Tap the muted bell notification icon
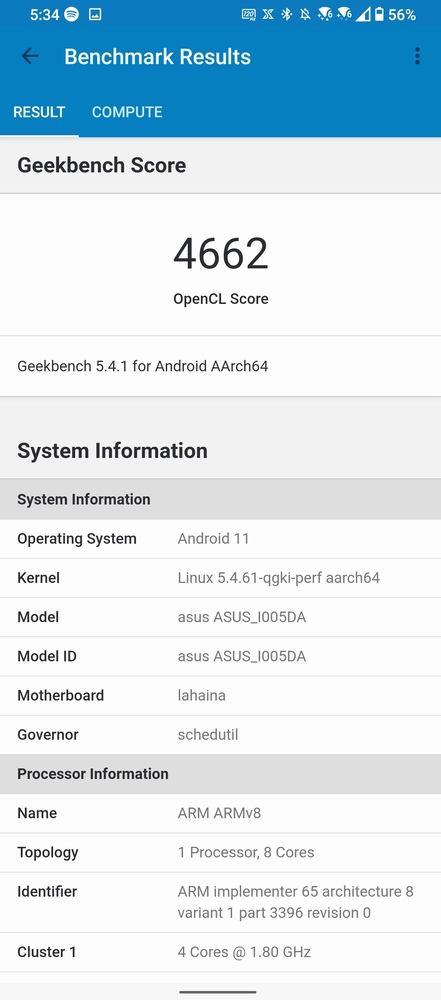The image size is (441, 1000). [305, 14]
